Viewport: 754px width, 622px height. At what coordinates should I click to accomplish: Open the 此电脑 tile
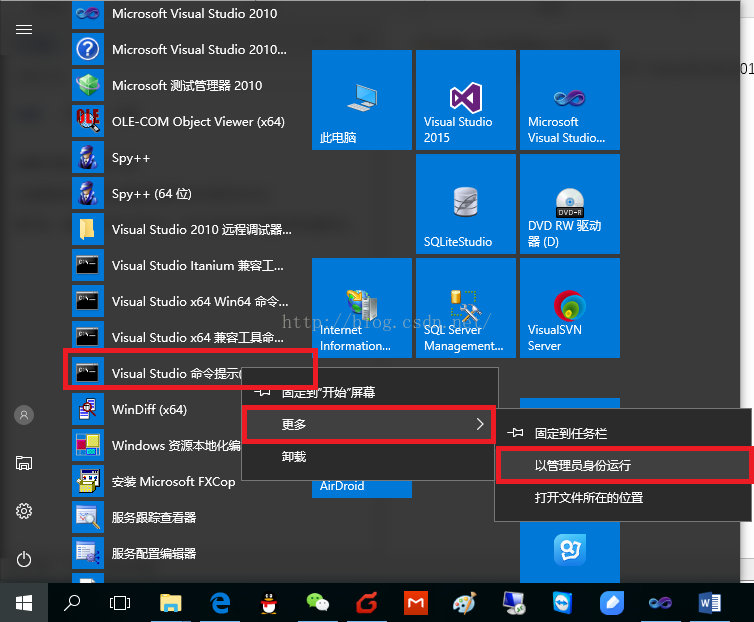tap(362, 100)
